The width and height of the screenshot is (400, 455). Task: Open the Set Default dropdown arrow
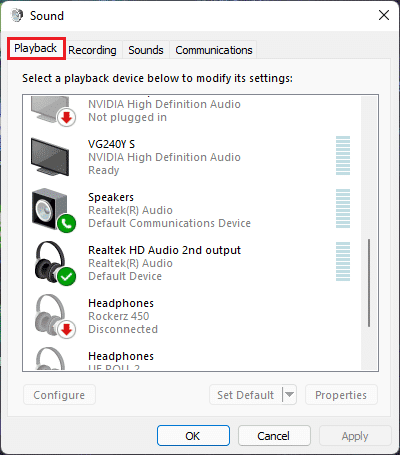(x=289, y=395)
